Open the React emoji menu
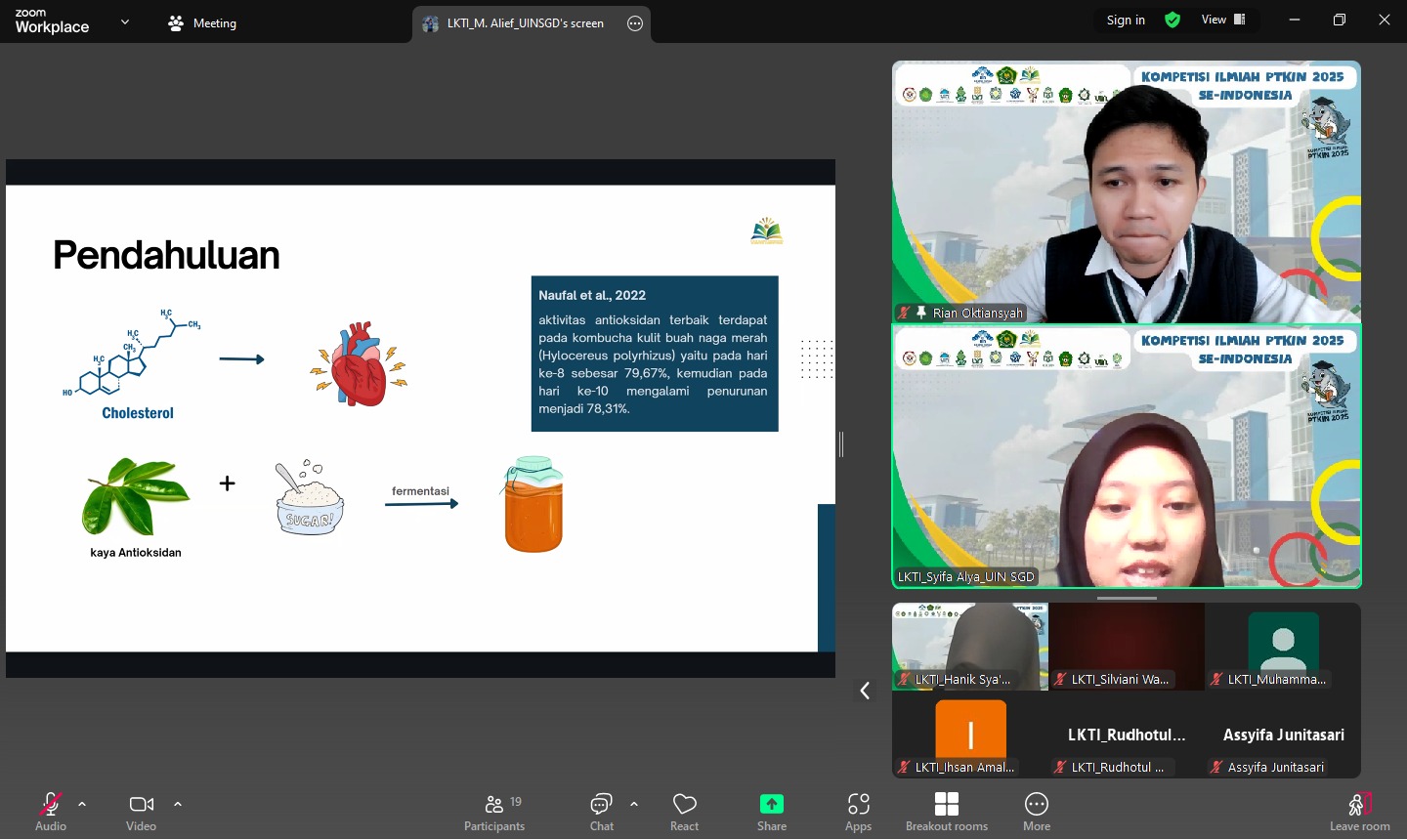The width and height of the screenshot is (1407, 840). (684, 811)
